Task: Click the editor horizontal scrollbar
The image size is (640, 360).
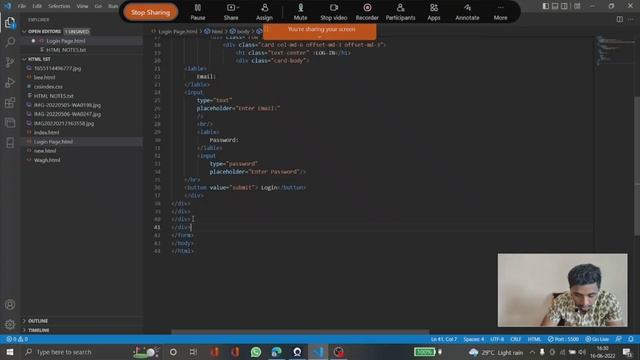Action: coord(300,332)
